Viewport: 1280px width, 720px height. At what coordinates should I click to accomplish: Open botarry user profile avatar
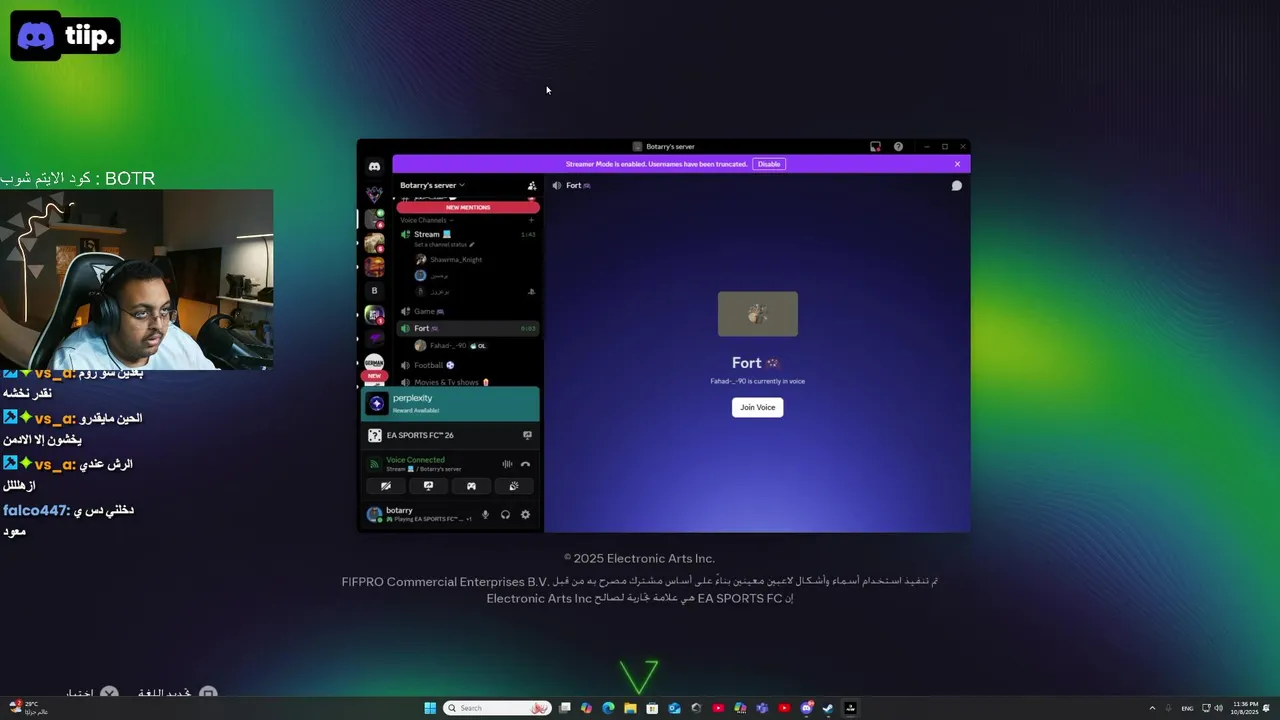tap(374, 514)
